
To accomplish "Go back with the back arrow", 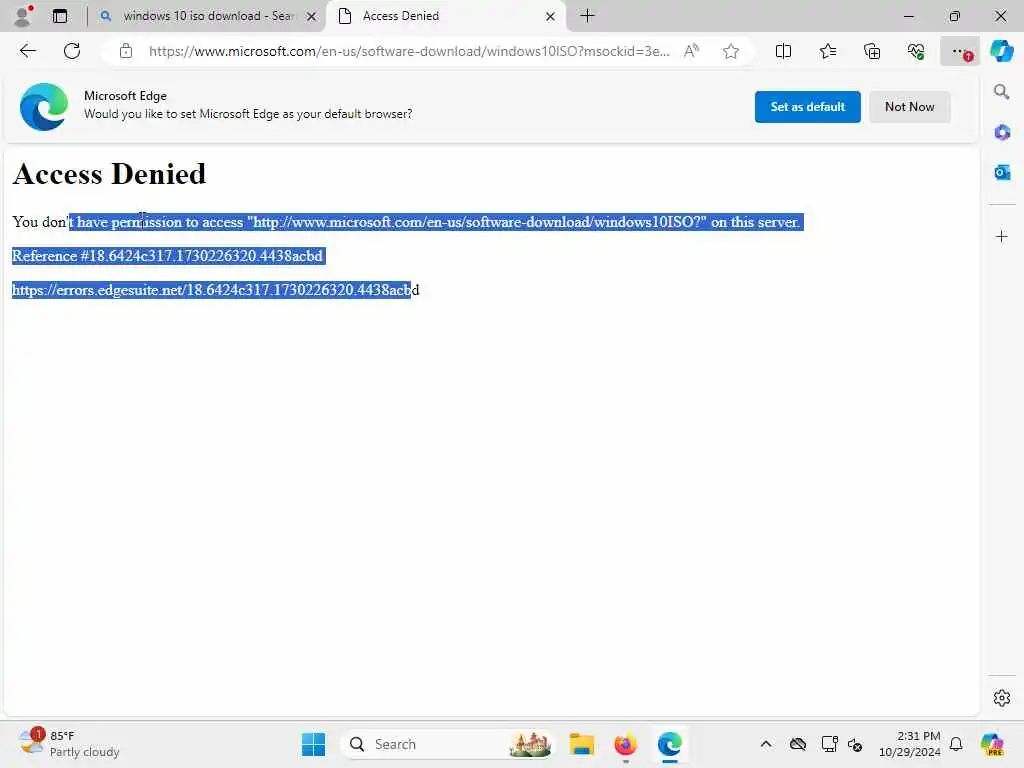I will tap(27, 51).
